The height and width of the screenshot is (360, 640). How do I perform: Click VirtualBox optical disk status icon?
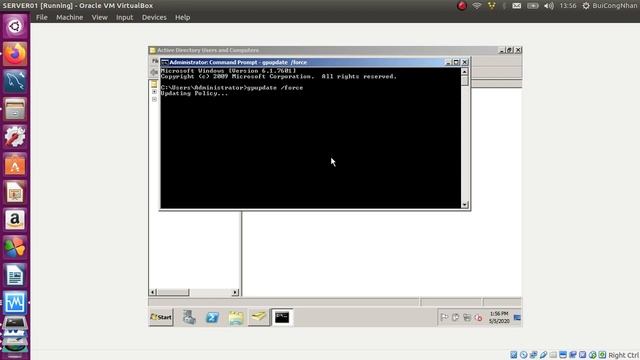pos(524,355)
